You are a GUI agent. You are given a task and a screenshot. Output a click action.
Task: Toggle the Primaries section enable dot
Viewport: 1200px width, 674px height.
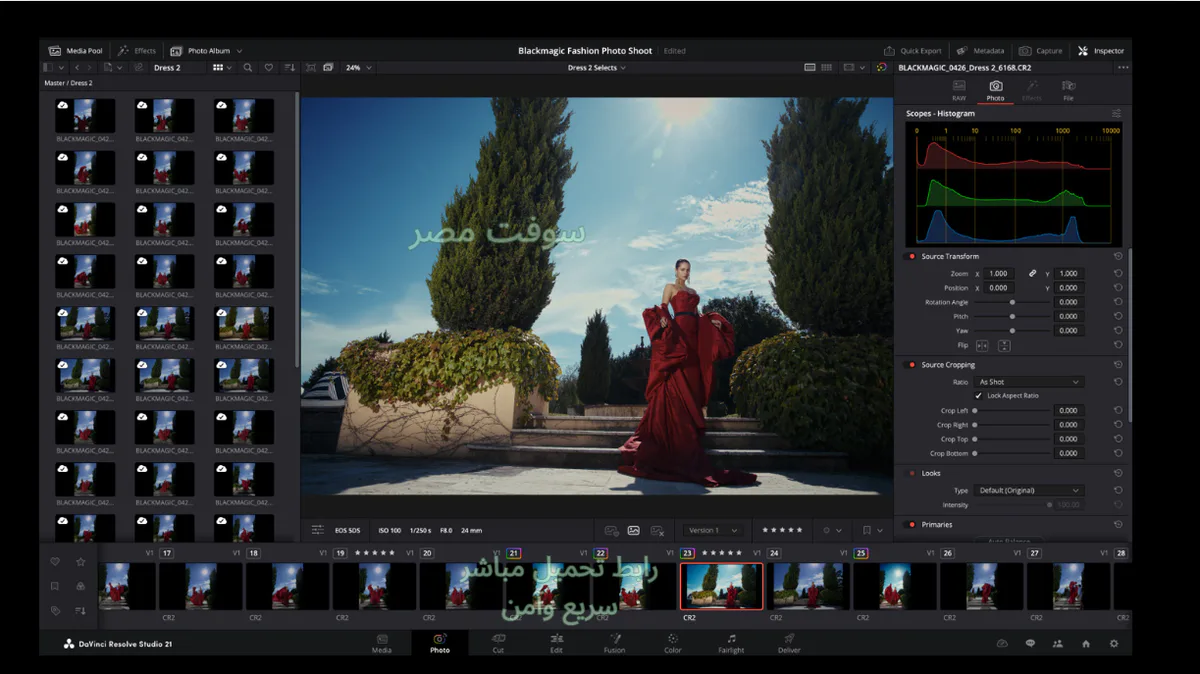coord(911,524)
